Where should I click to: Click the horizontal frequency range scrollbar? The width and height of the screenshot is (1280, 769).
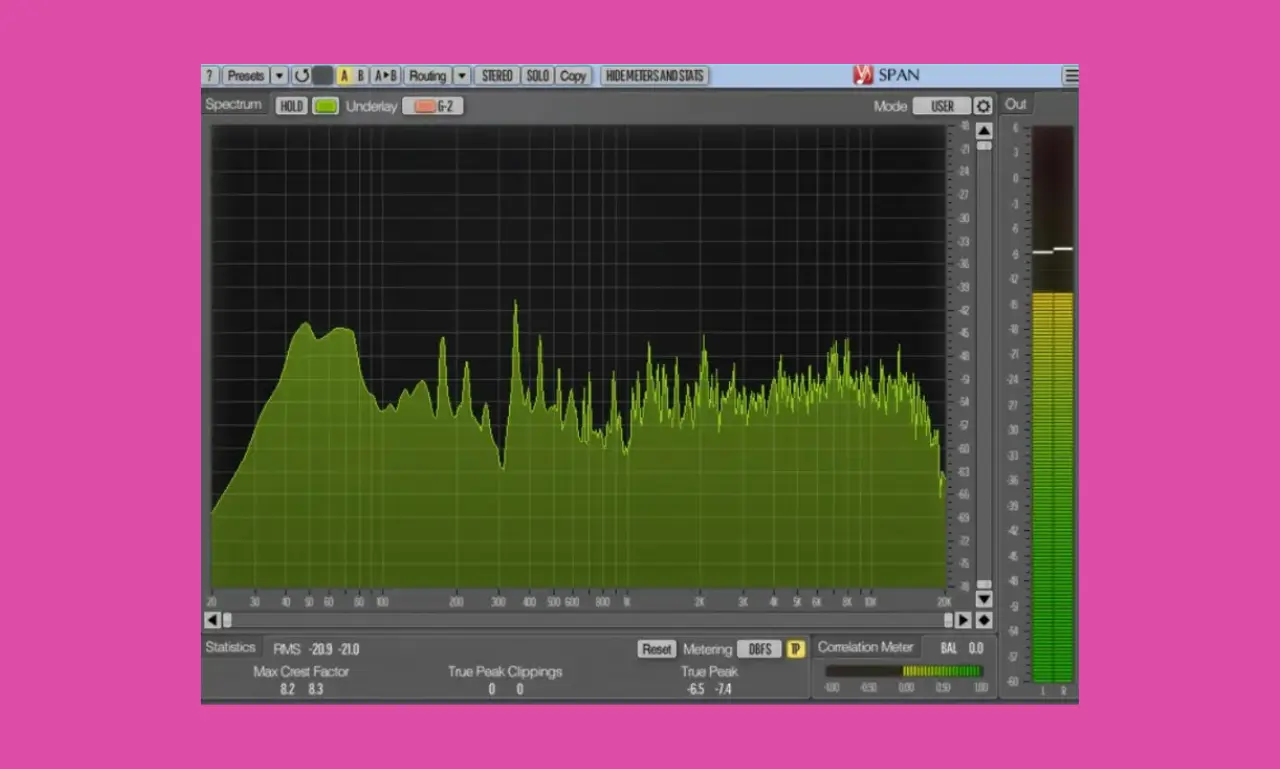click(587, 620)
